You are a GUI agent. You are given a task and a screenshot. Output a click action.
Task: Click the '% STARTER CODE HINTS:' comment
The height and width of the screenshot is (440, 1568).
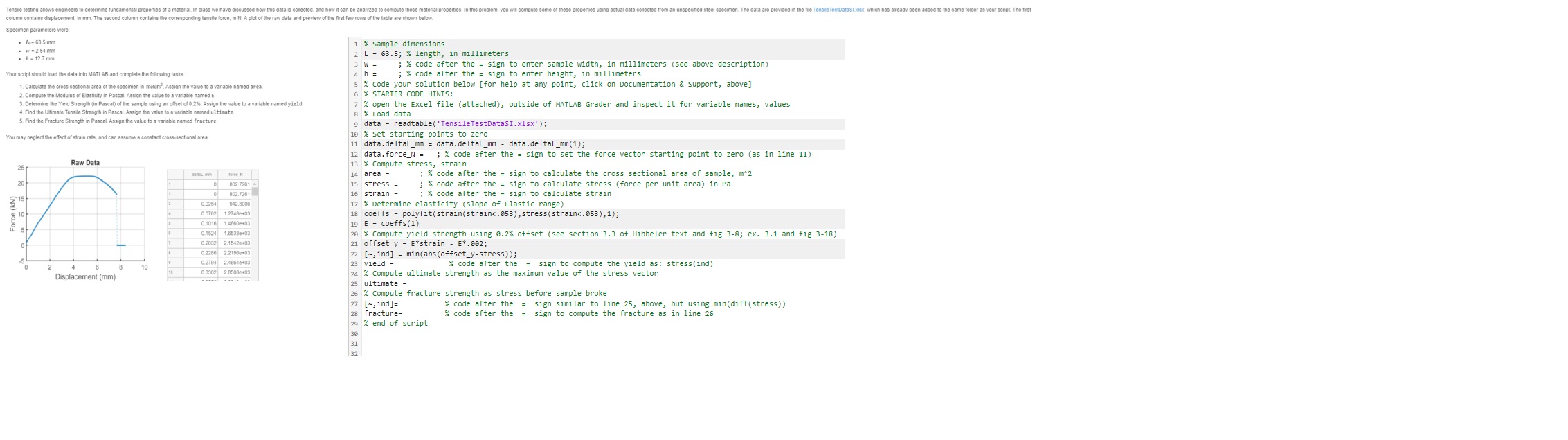[408, 94]
